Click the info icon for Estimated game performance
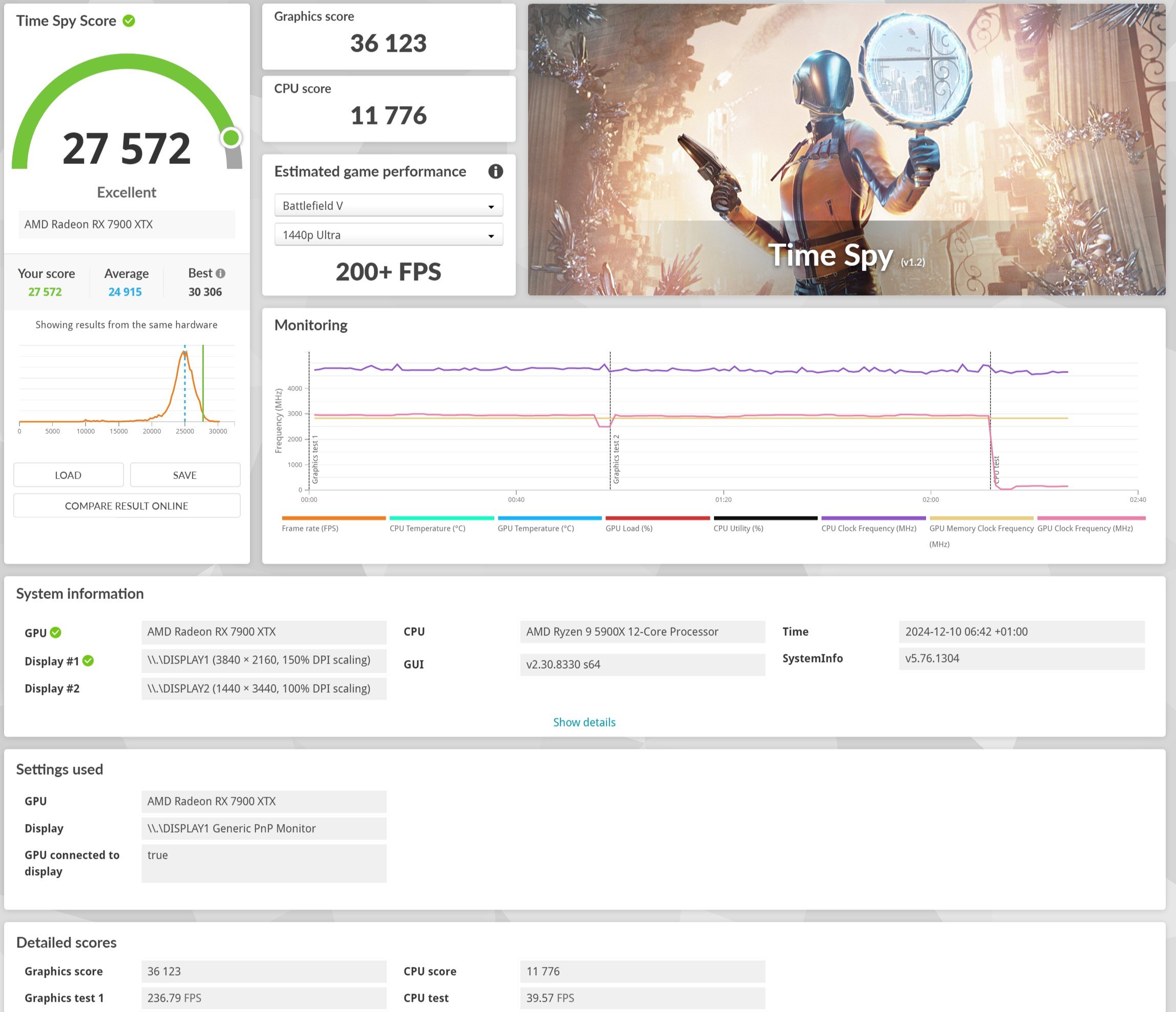Viewport: 1176px width, 1012px height. [x=495, y=172]
